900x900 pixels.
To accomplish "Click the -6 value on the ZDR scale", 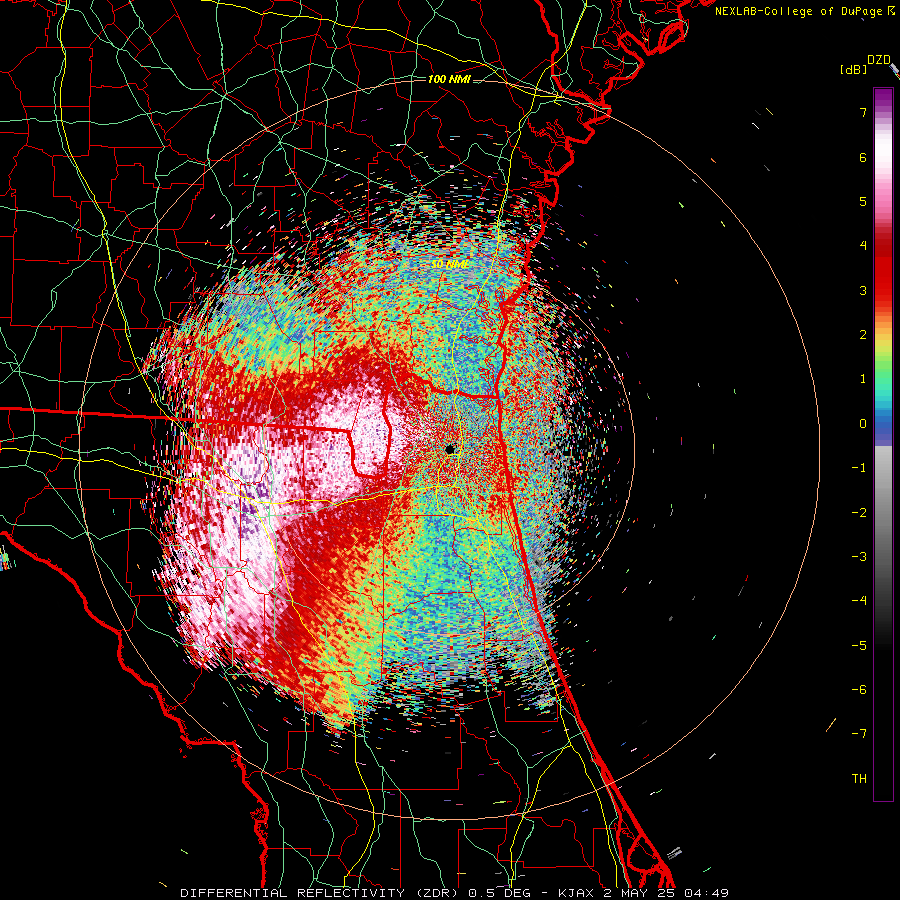I will pos(859,690).
